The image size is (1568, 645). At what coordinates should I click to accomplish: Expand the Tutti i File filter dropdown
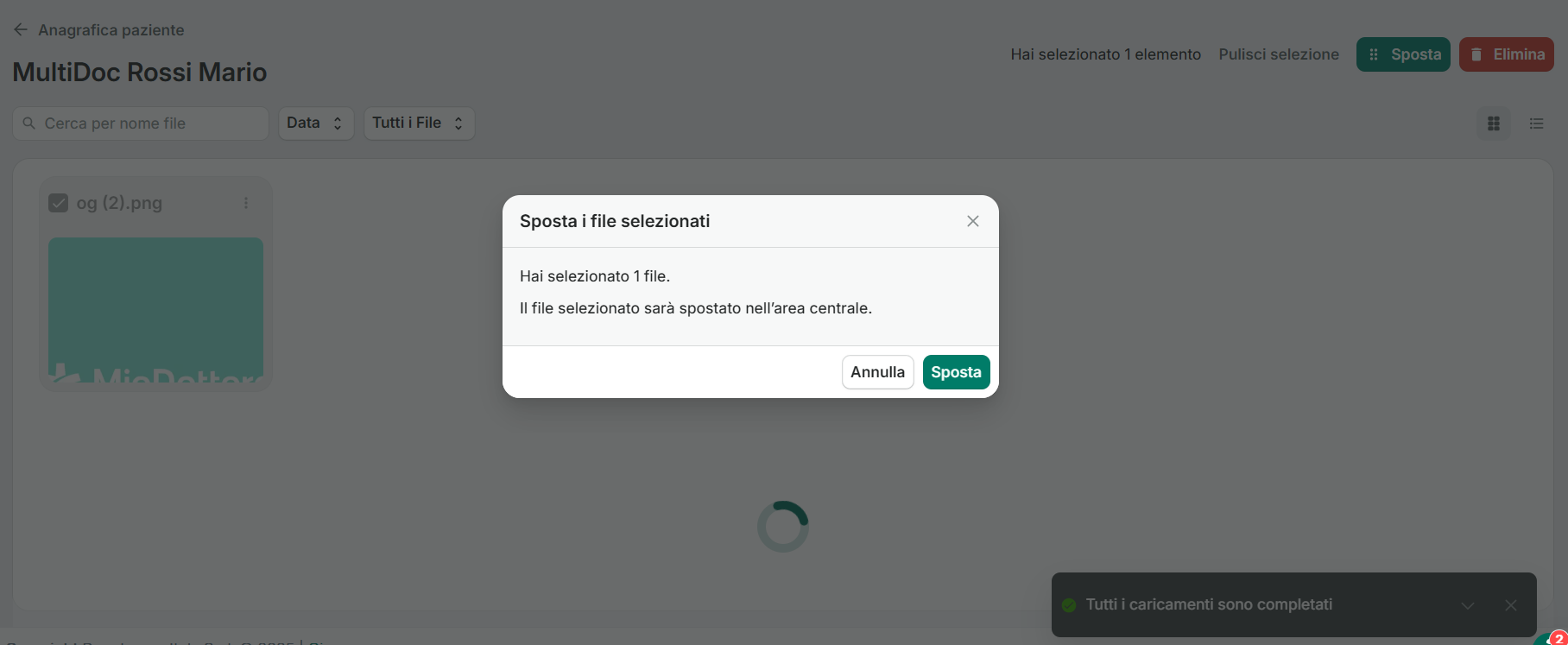click(x=419, y=123)
